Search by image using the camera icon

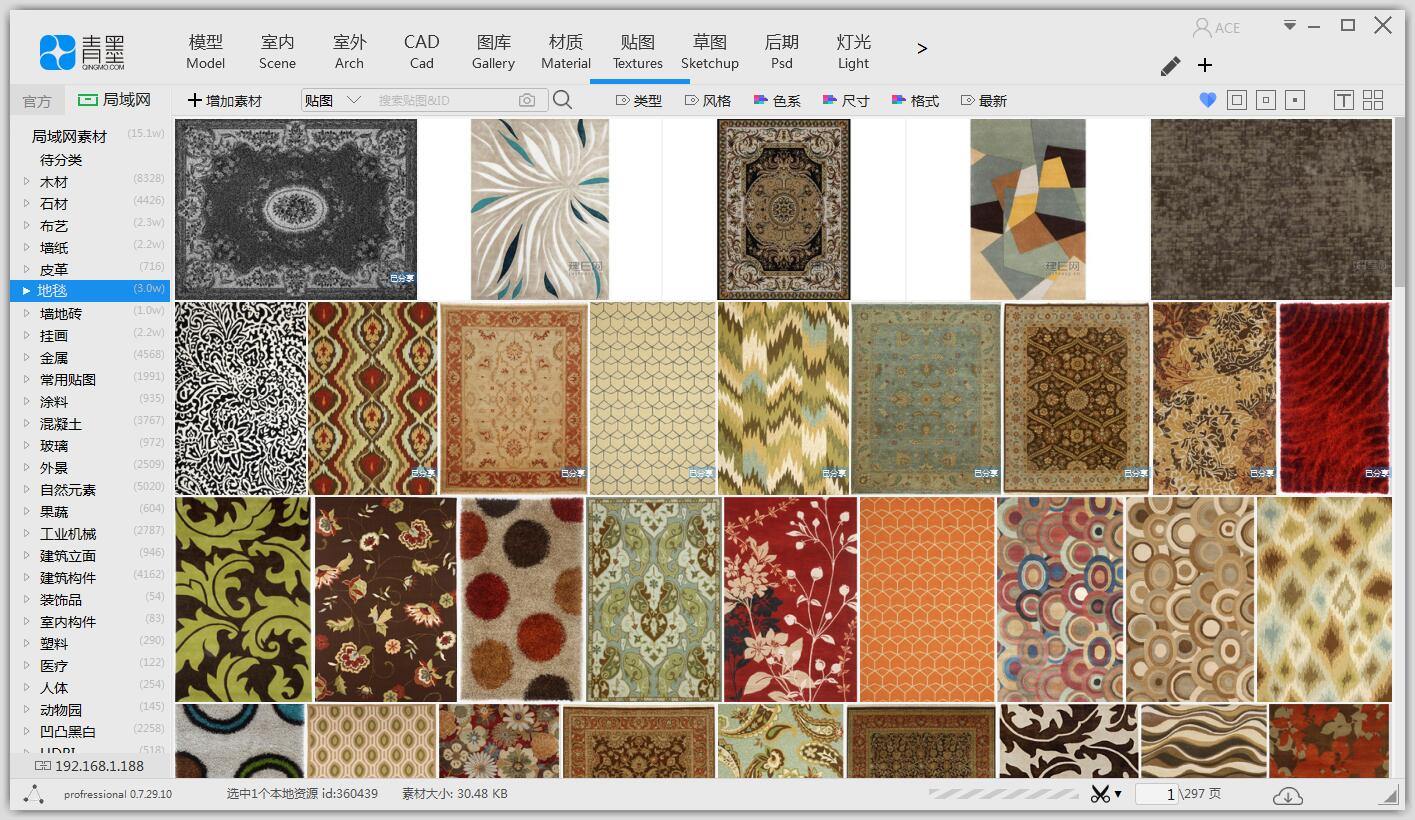tap(527, 100)
